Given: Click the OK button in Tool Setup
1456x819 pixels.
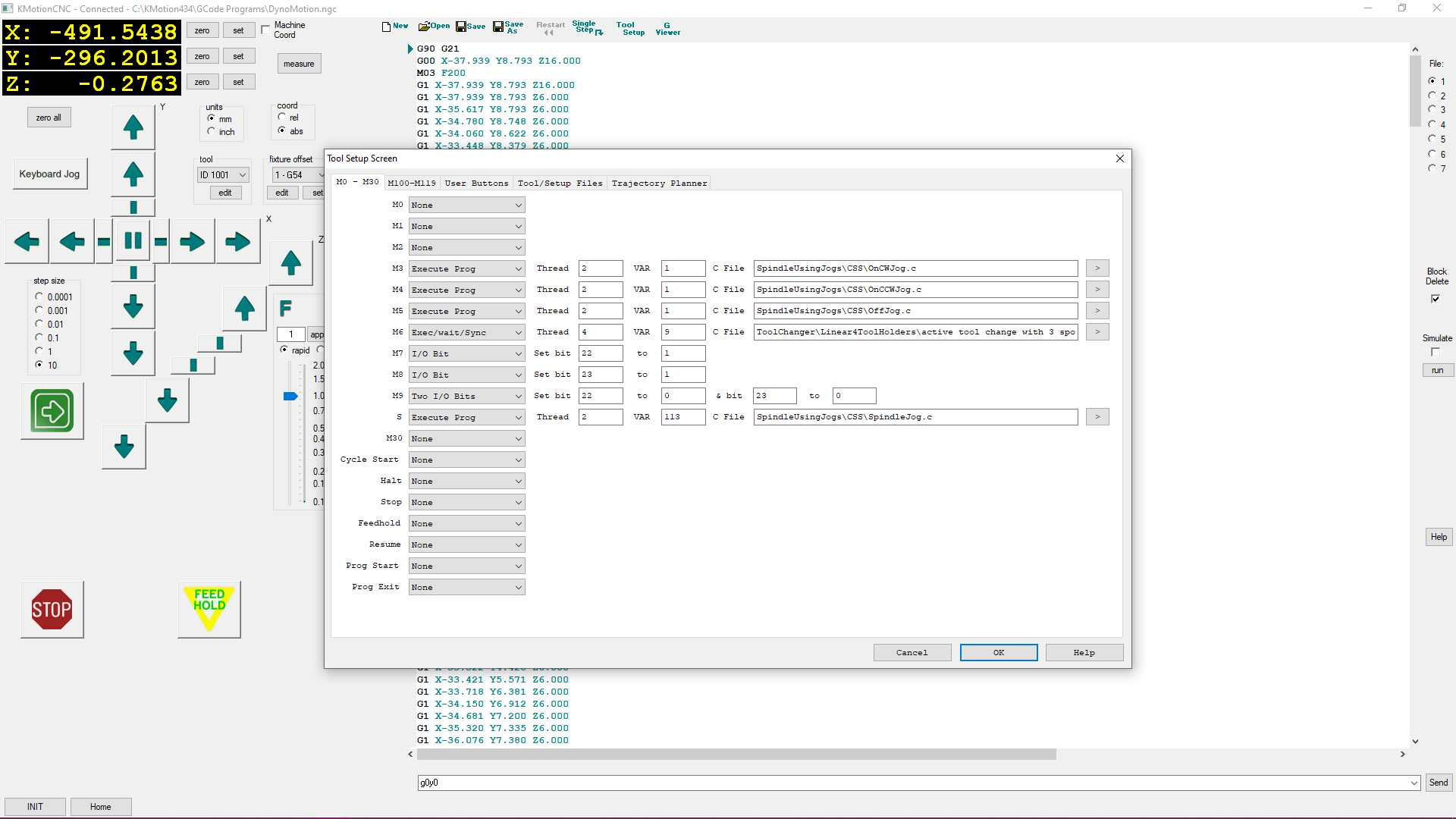Looking at the screenshot, I should (998, 653).
